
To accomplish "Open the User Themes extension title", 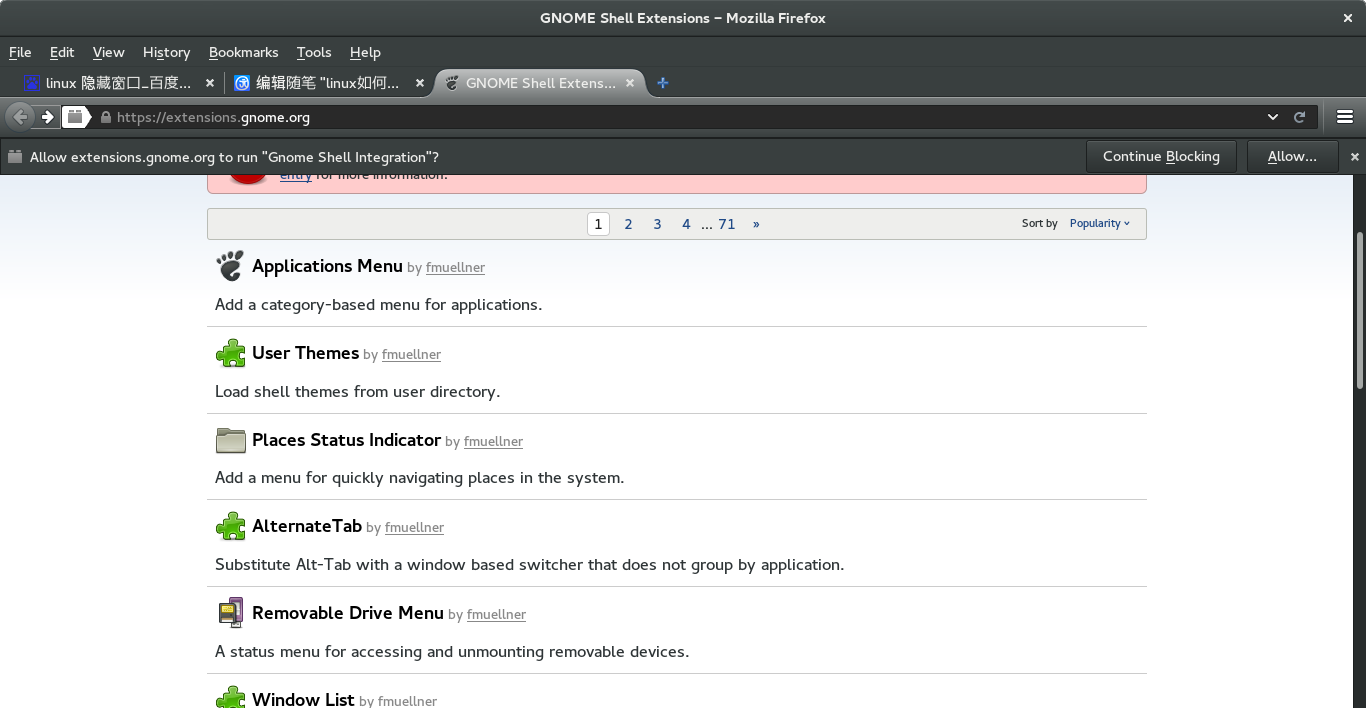I will tap(305, 353).
